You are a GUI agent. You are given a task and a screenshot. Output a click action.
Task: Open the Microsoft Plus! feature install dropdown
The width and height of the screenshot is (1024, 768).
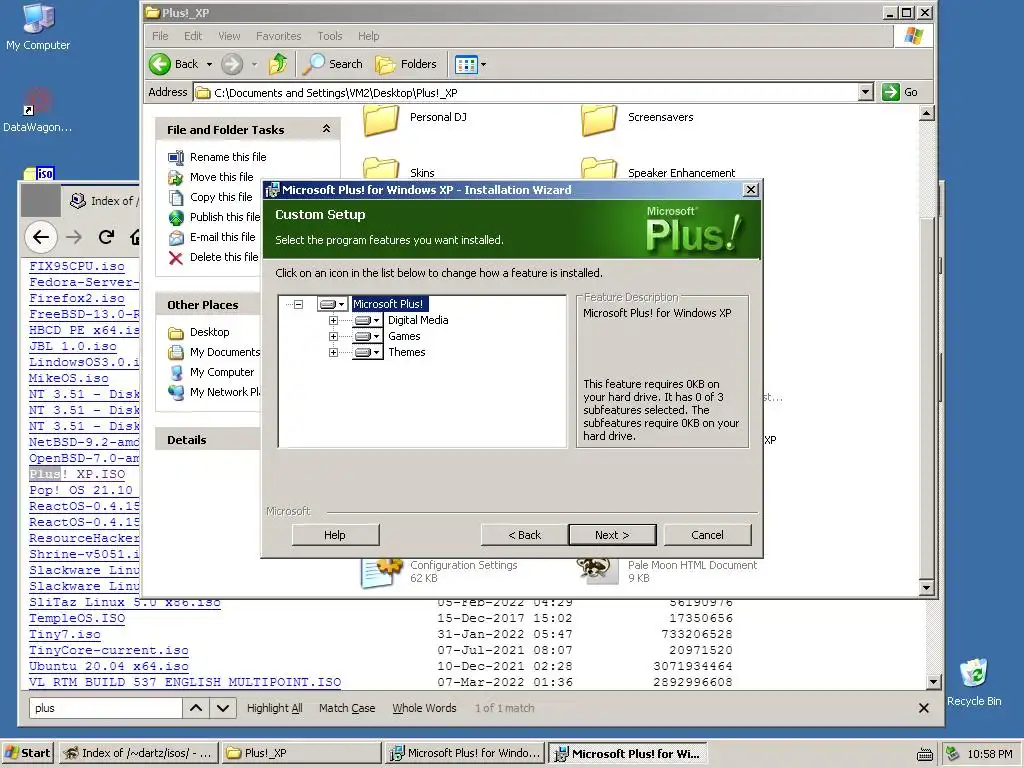(x=332, y=304)
